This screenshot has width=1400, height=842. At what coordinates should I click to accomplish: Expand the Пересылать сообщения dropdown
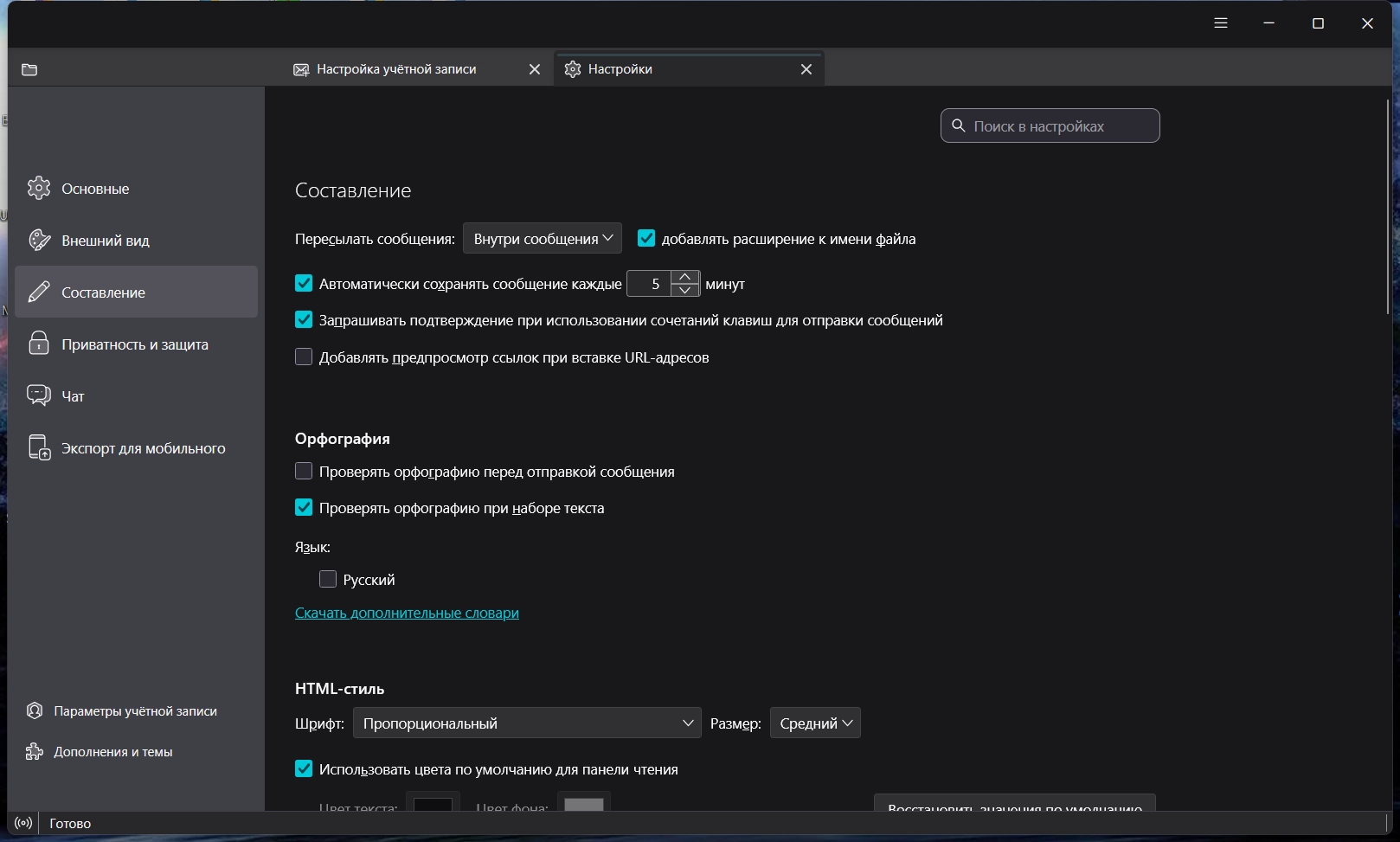click(542, 238)
